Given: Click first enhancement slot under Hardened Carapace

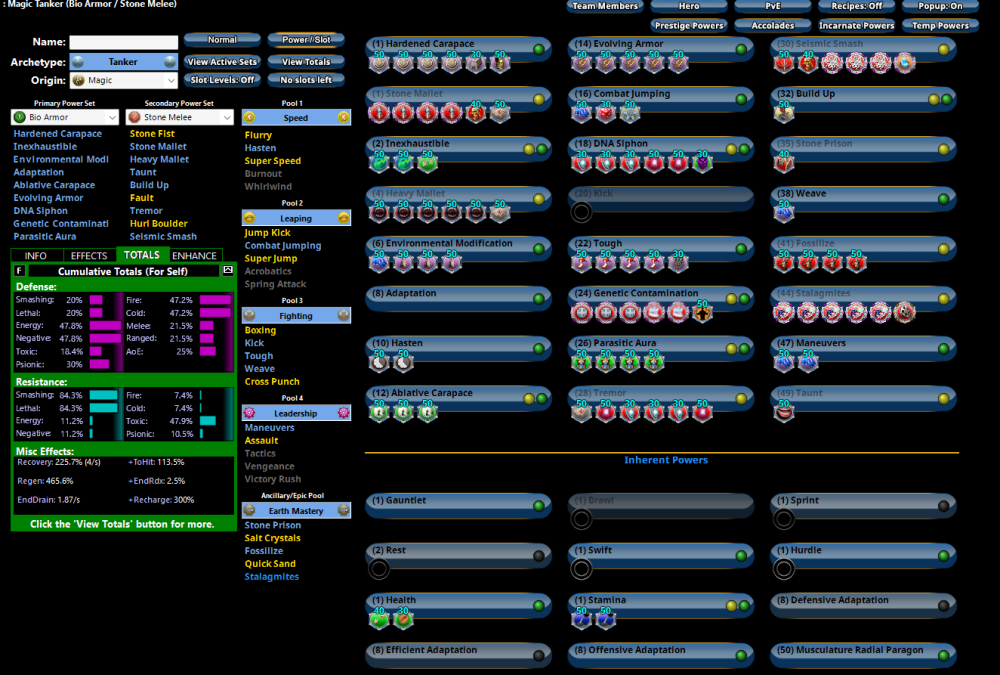Looking at the screenshot, I should [x=379, y=63].
